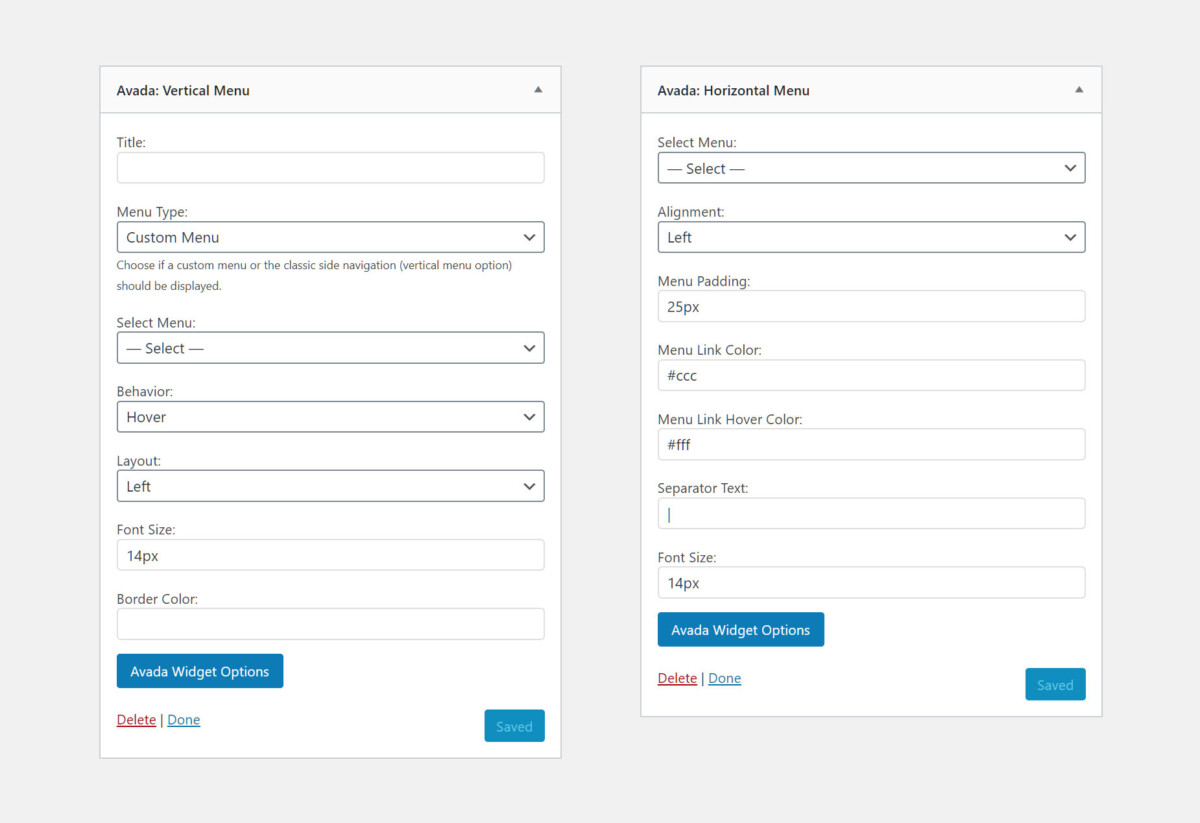Collapse the Avada: Horizontal Menu widget
The width and height of the screenshot is (1200, 823).
click(x=1078, y=89)
